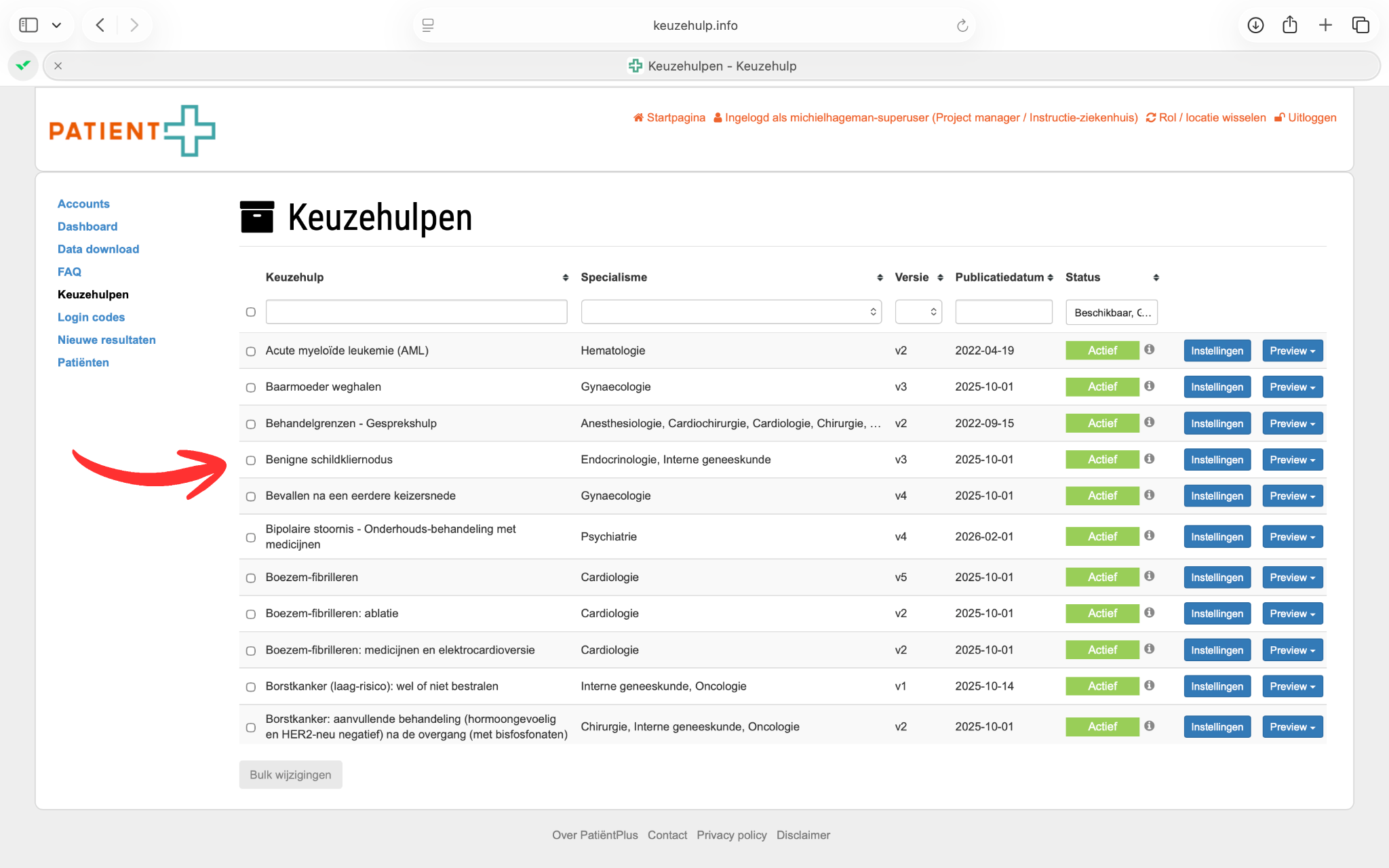Open Safari tab overview icon
Image resolution: width=1389 pixels, height=868 pixels.
[x=1361, y=26]
